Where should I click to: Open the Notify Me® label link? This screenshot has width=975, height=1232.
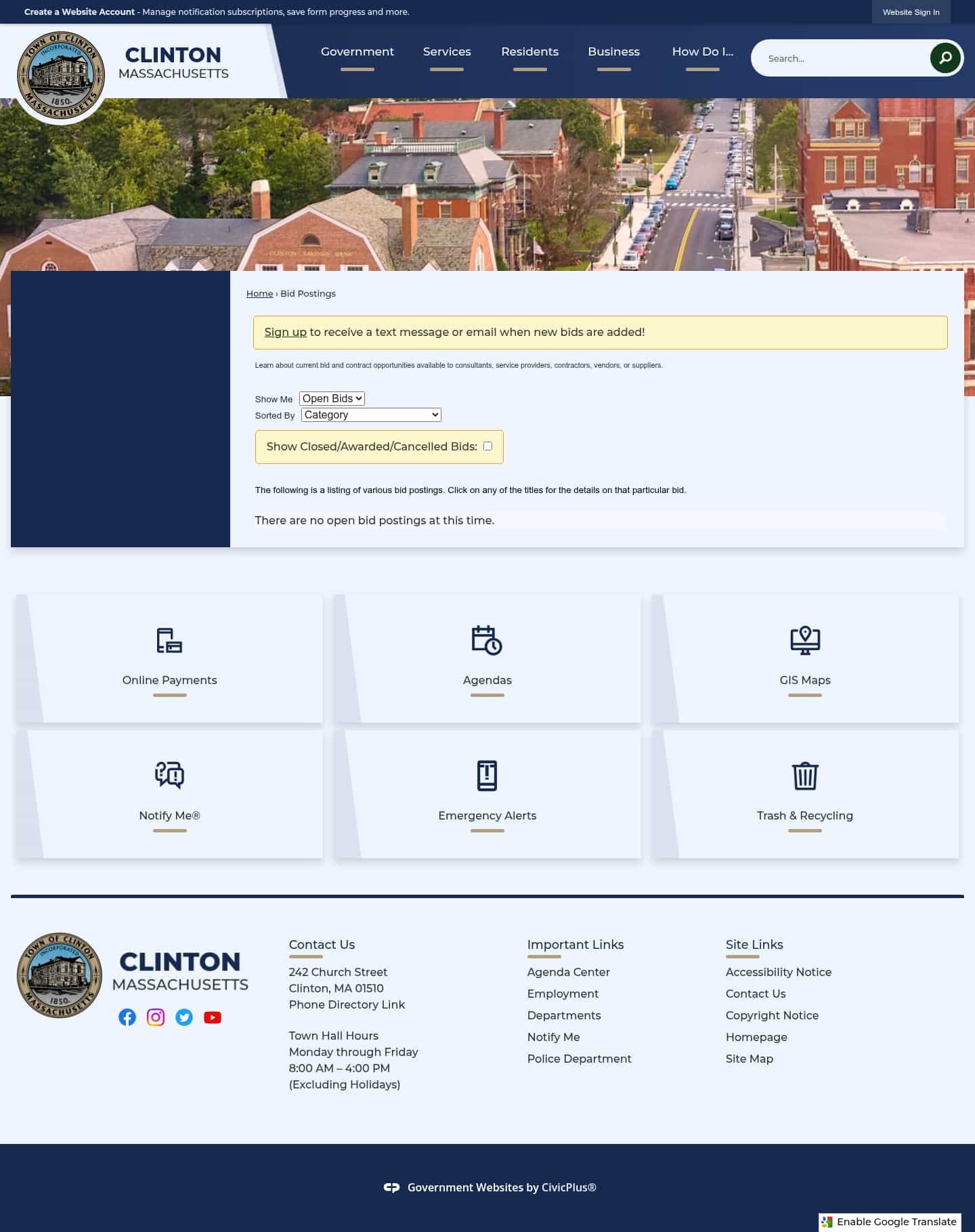169,815
